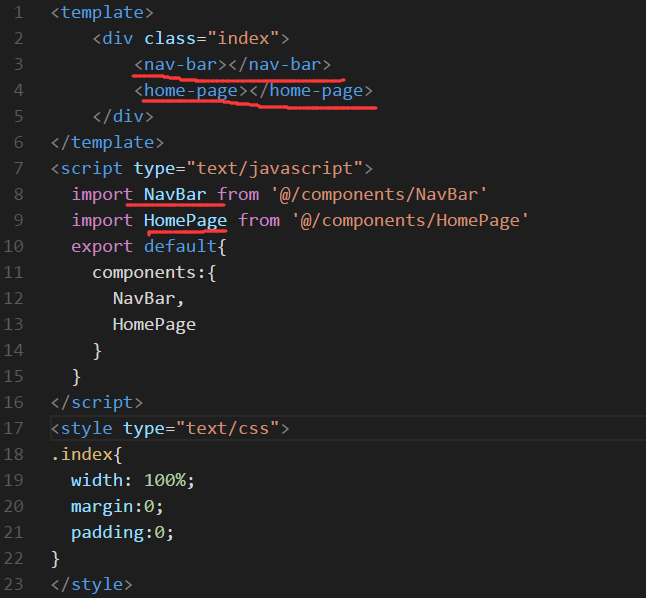Click the type attribute on line 7
Image resolution: width=646 pixels, height=598 pixels.
154,168
